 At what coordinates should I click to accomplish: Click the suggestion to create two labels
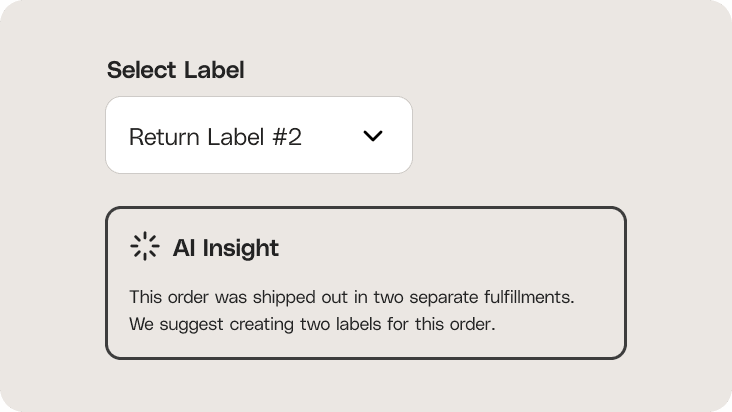point(312,324)
